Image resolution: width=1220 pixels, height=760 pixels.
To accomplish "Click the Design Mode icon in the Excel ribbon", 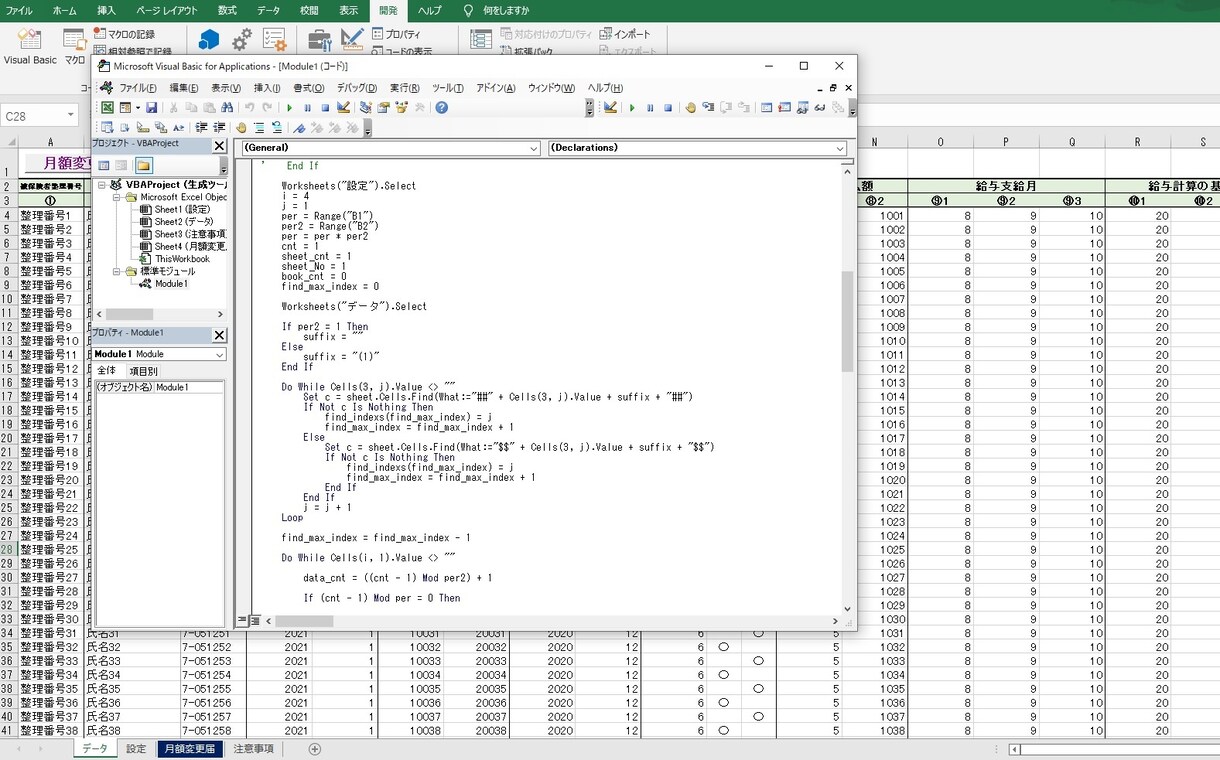I will click(352, 40).
